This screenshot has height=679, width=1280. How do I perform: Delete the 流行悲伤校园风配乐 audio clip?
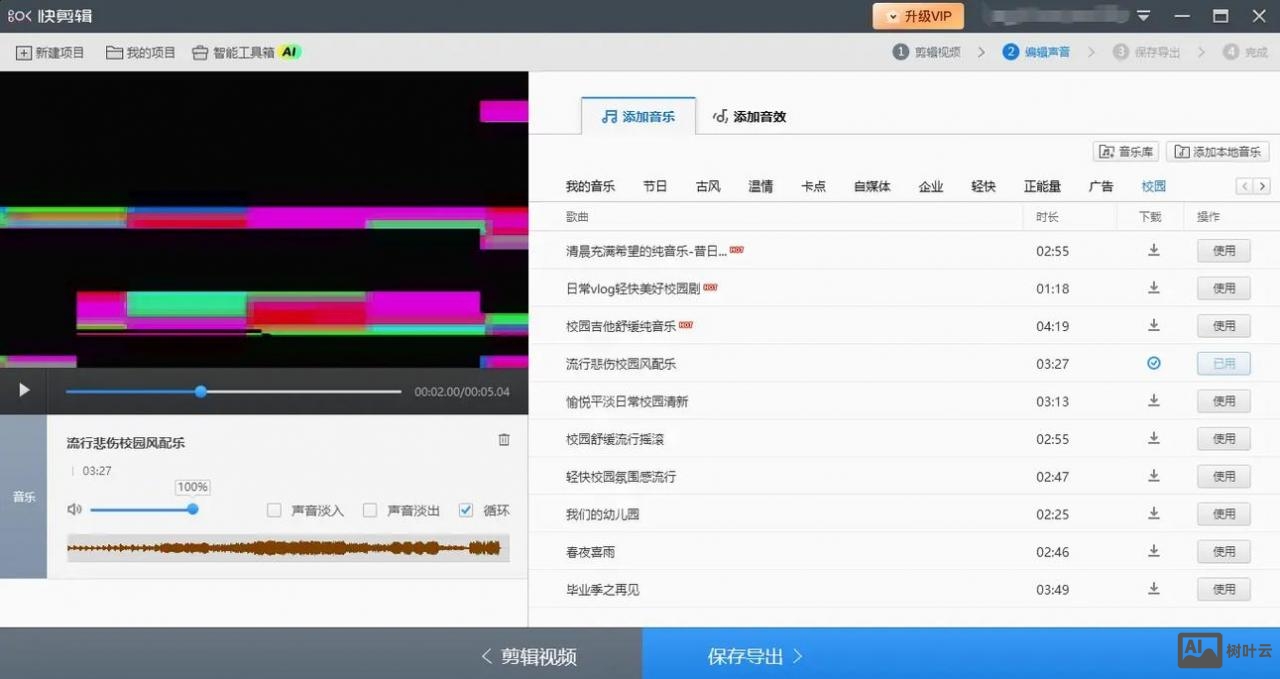(504, 439)
